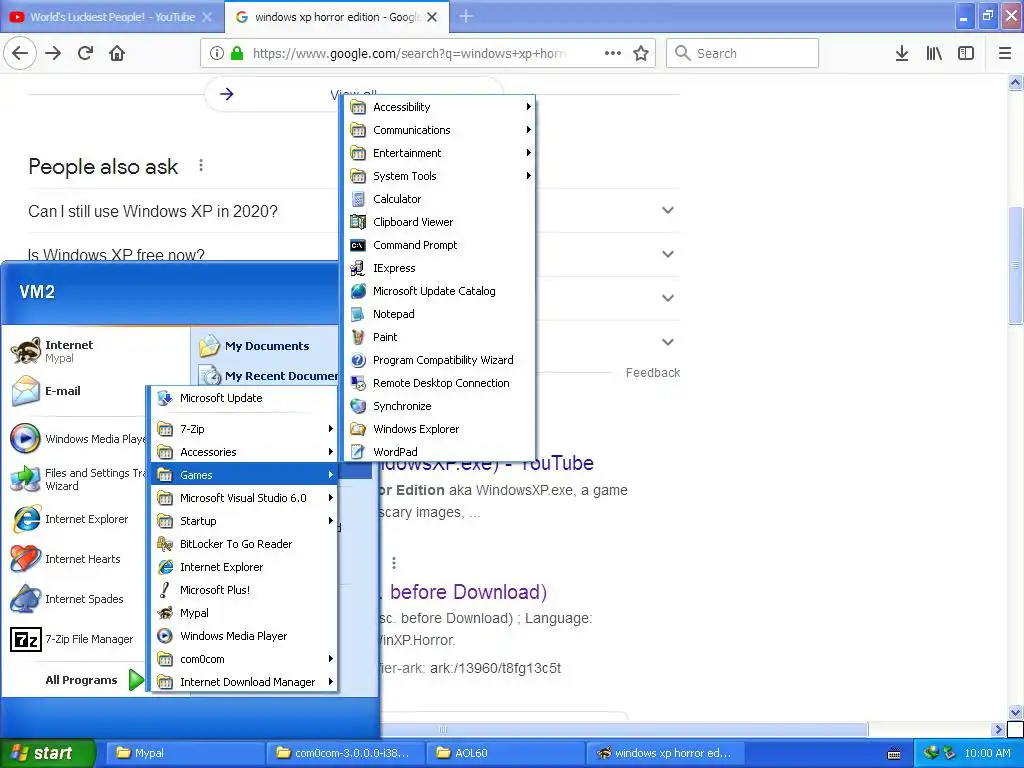Open Internet Spades game
Viewport: 1024px width, 768px height.
(75, 599)
